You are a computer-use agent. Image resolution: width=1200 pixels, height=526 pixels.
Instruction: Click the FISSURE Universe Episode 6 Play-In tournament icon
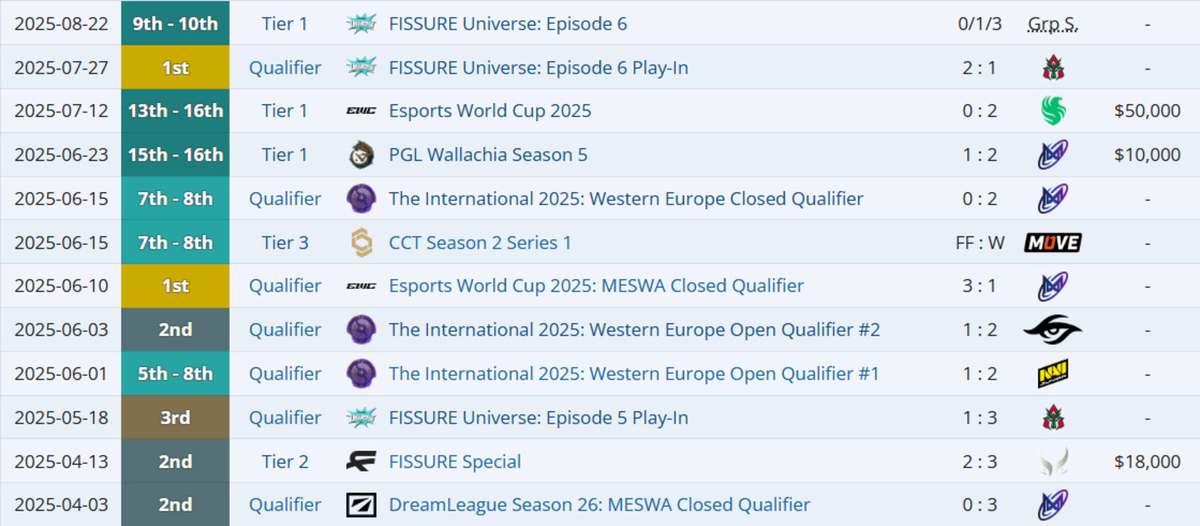pyautogui.click(x=361, y=68)
